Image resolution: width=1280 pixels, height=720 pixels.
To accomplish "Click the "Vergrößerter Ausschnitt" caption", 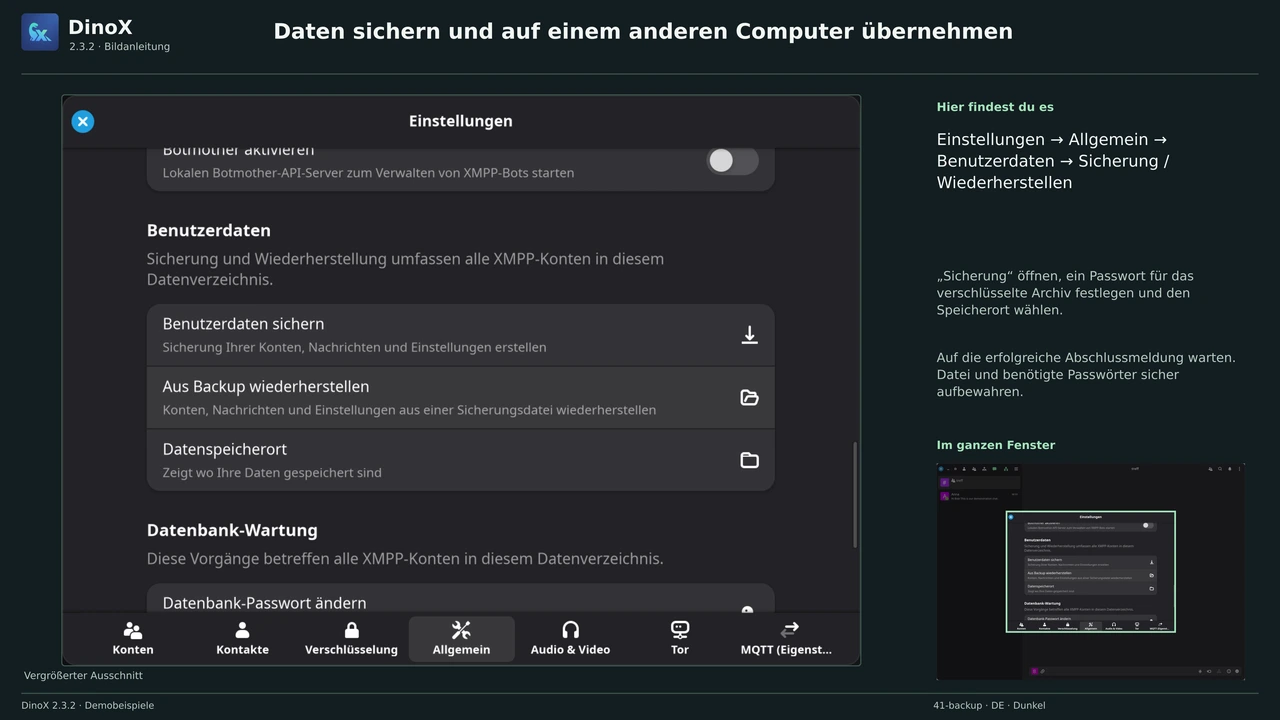I will point(83,676).
